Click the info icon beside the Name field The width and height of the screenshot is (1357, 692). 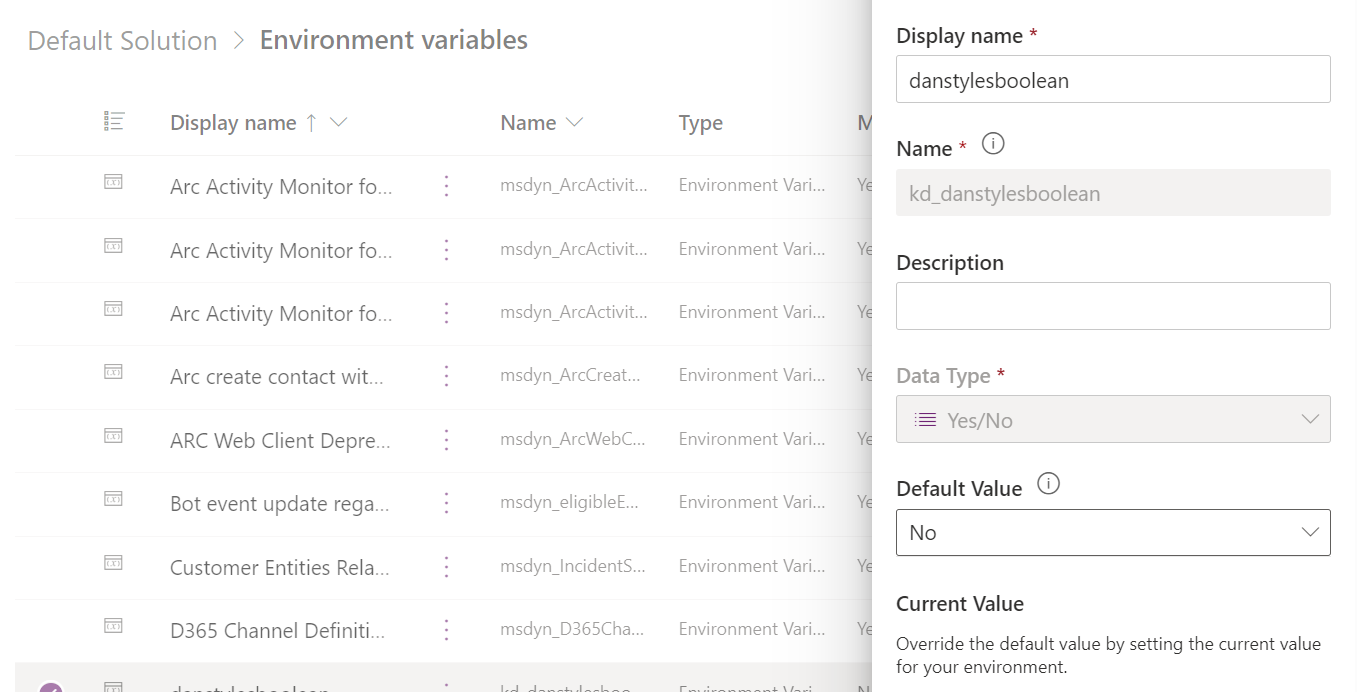(992, 143)
